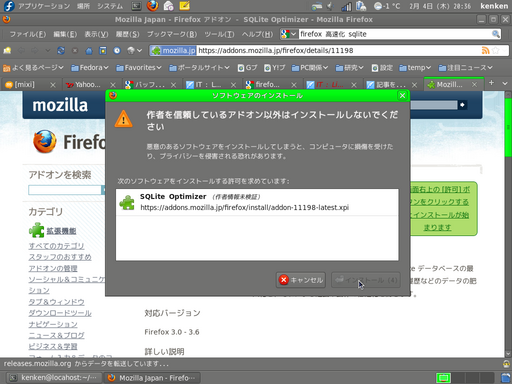Open the list all tabs dropdown

point(504,83)
